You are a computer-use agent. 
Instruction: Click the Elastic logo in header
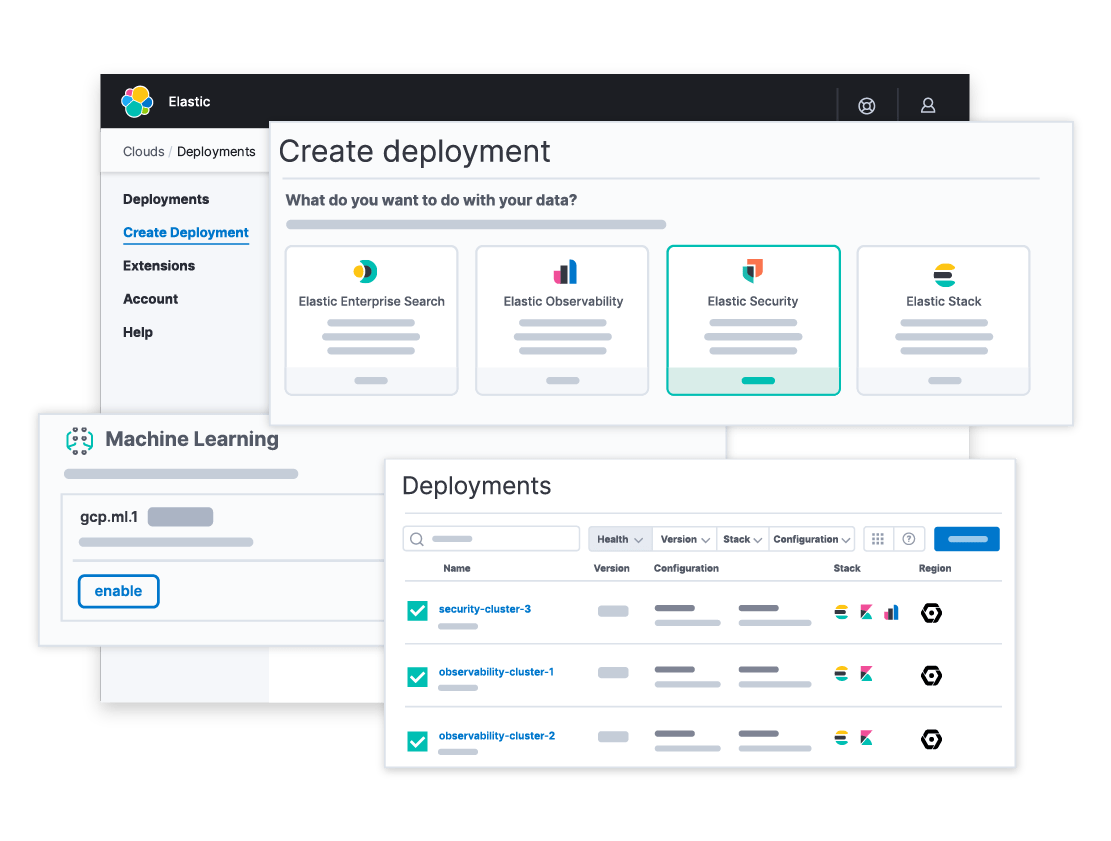(x=137, y=102)
